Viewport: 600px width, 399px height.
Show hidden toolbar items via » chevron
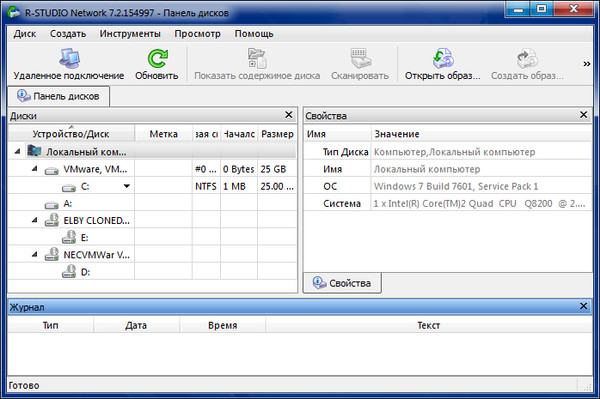click(586, 64)
